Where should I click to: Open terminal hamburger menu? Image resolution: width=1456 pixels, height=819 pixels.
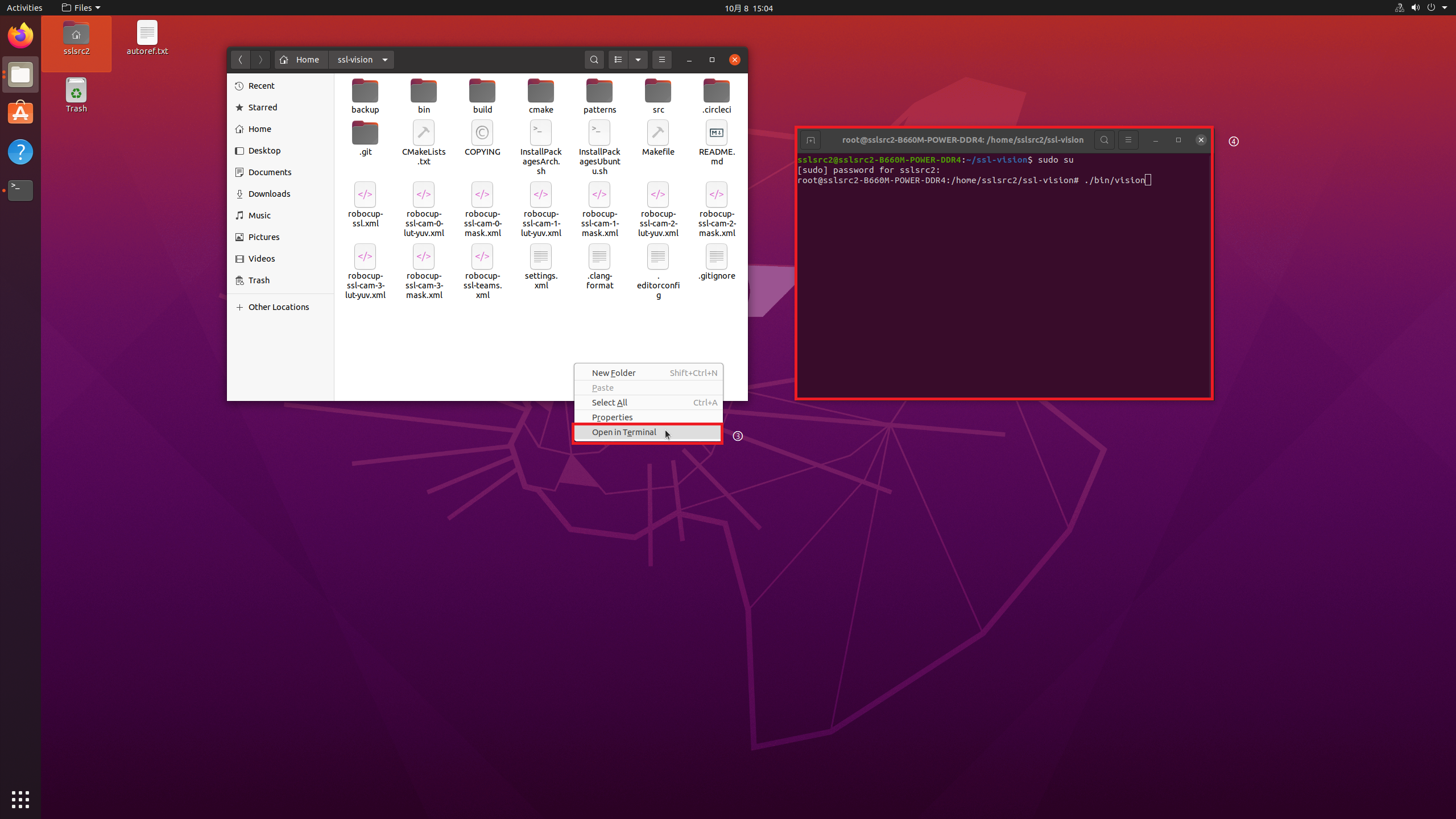[x=1128, y=140]
